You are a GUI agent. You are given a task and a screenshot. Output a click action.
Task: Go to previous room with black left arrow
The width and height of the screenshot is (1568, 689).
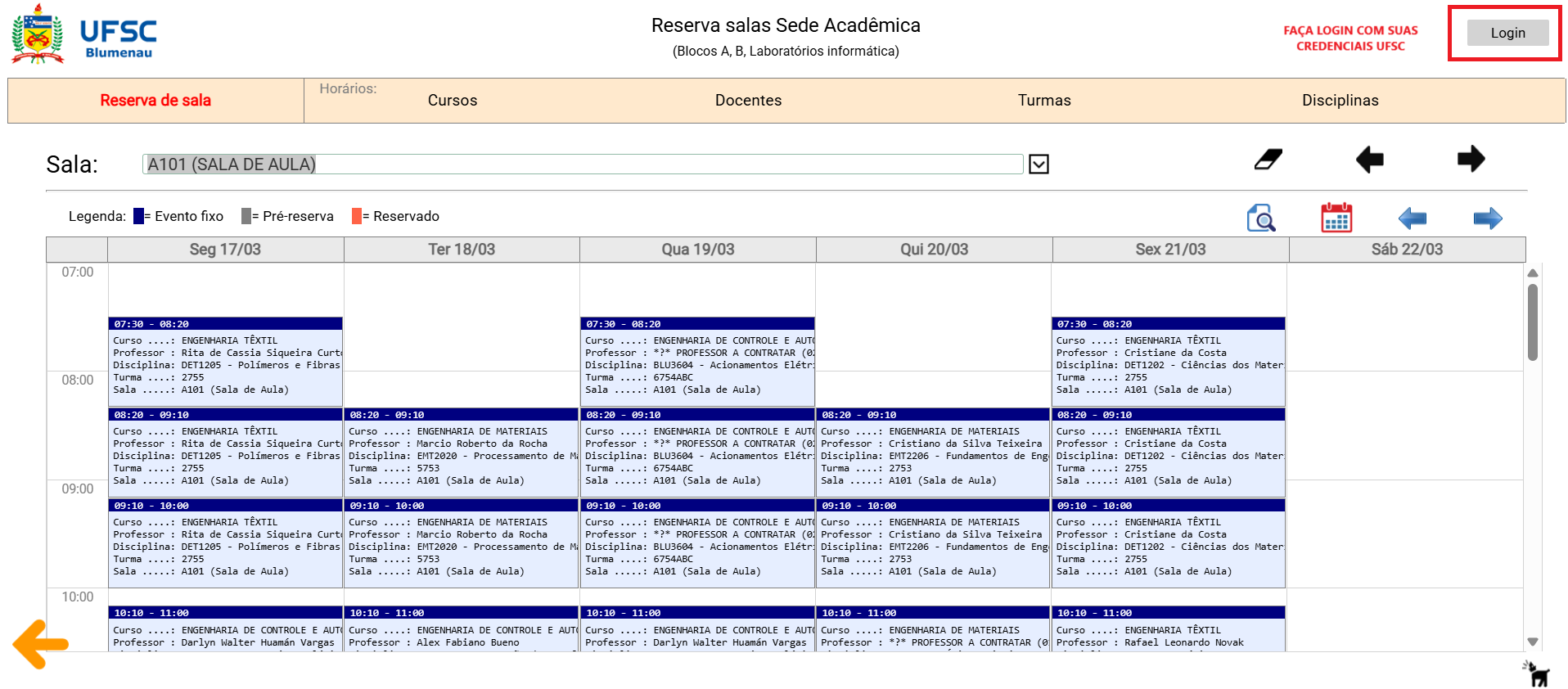1369,159
